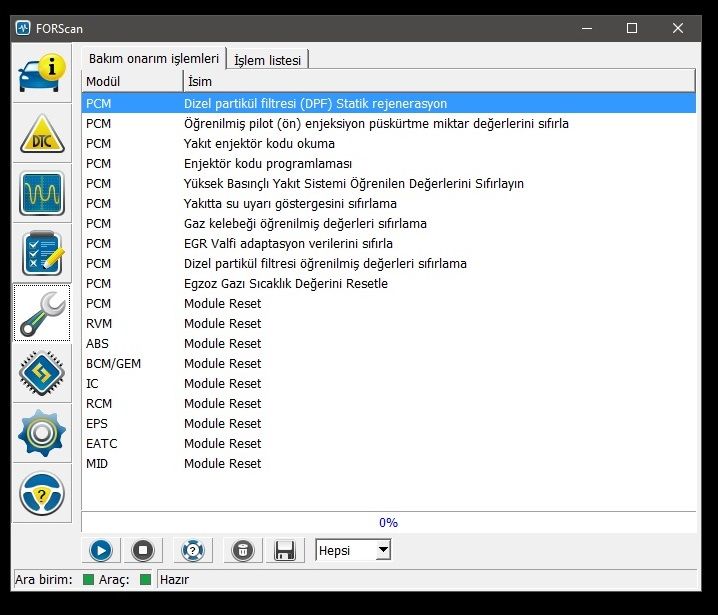The image size is (718, 615).
Task: Select the EPS Module Reset row
Action: (389, 424)
